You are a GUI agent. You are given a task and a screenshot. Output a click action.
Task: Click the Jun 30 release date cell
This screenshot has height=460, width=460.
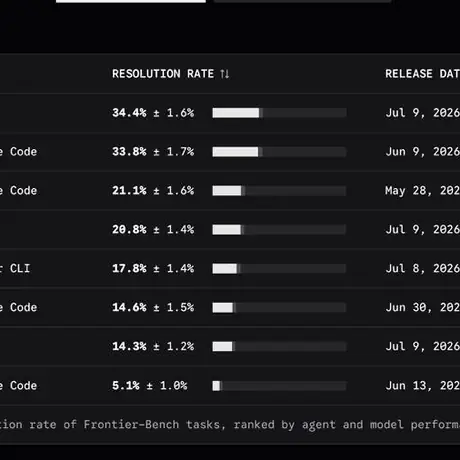coord(423,307)
